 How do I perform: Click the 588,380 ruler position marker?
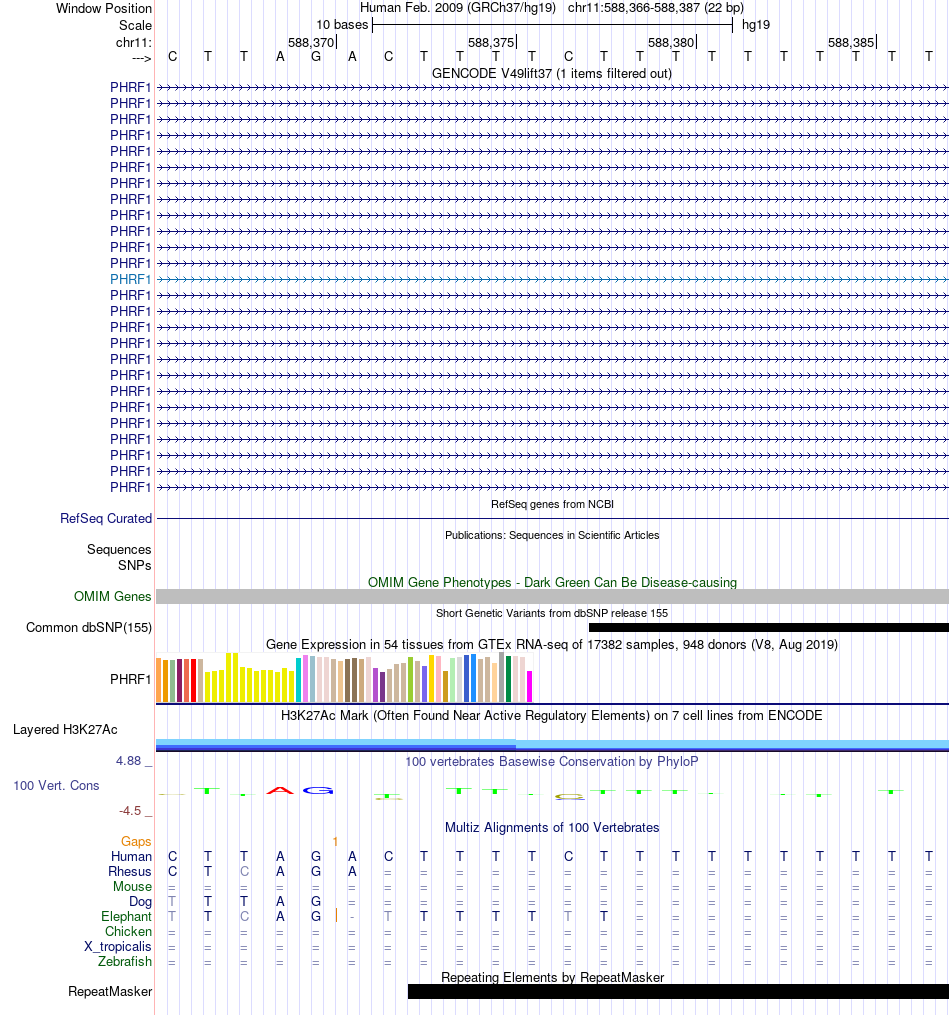point(671,42)
